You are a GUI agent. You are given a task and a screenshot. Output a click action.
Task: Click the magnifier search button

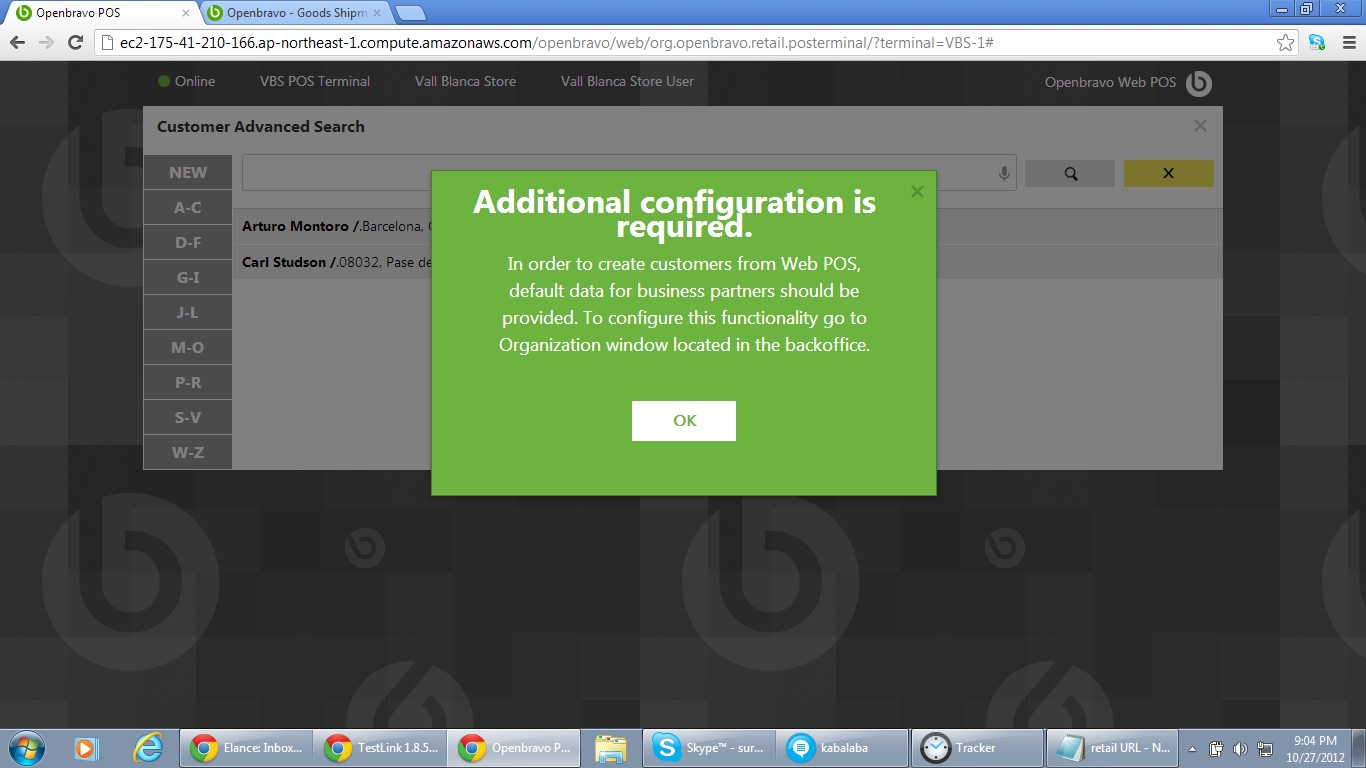(x=1070, y=173)
